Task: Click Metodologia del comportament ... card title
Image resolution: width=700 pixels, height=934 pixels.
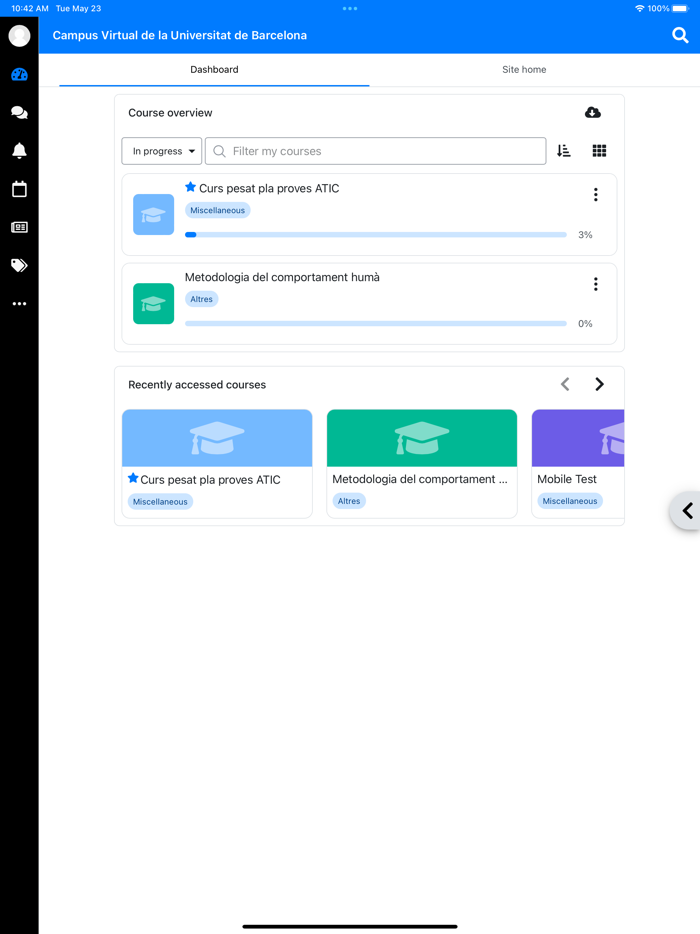Action: 420,479
